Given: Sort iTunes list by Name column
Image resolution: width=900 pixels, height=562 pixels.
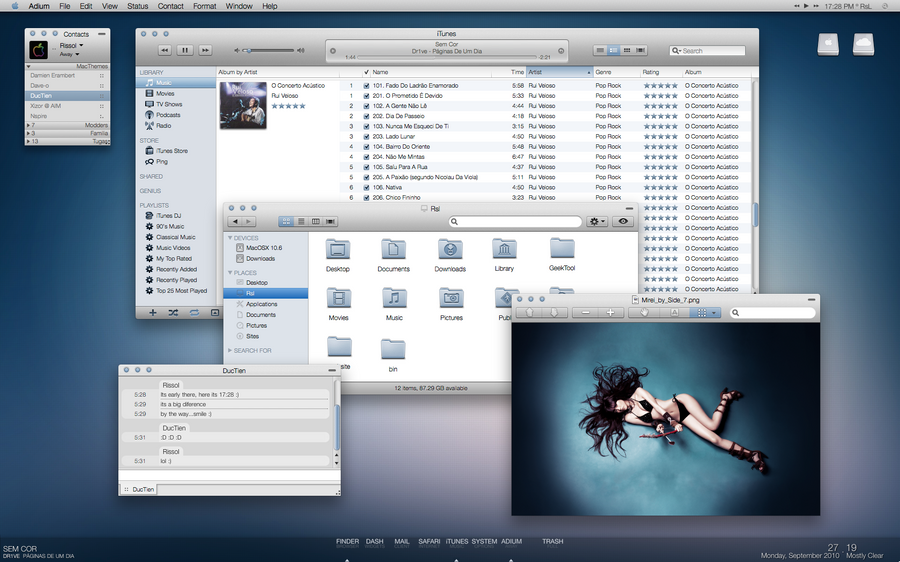Looking at the screenshot, I should [x=431, y=72].
